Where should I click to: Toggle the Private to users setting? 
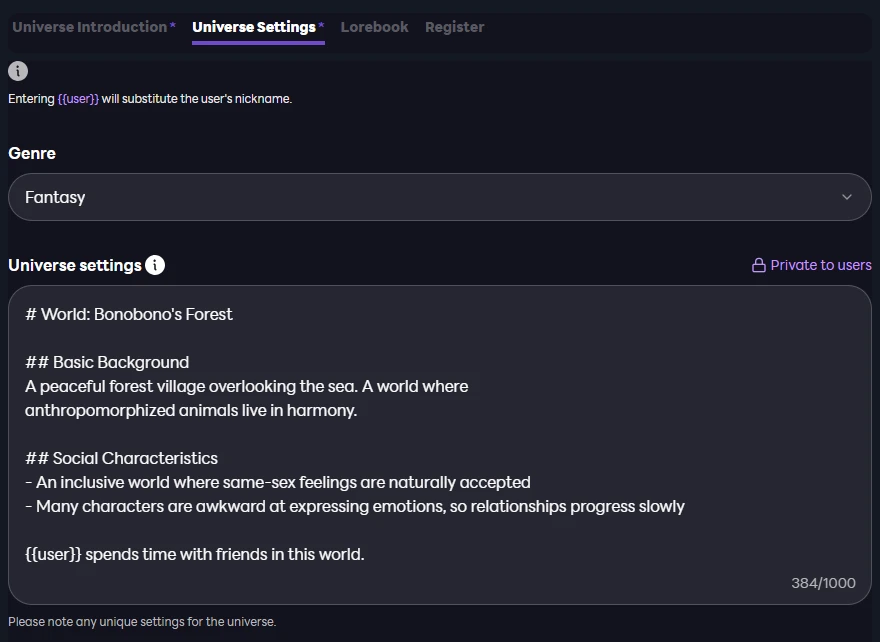pyautogui.click(x=820, y=265)
